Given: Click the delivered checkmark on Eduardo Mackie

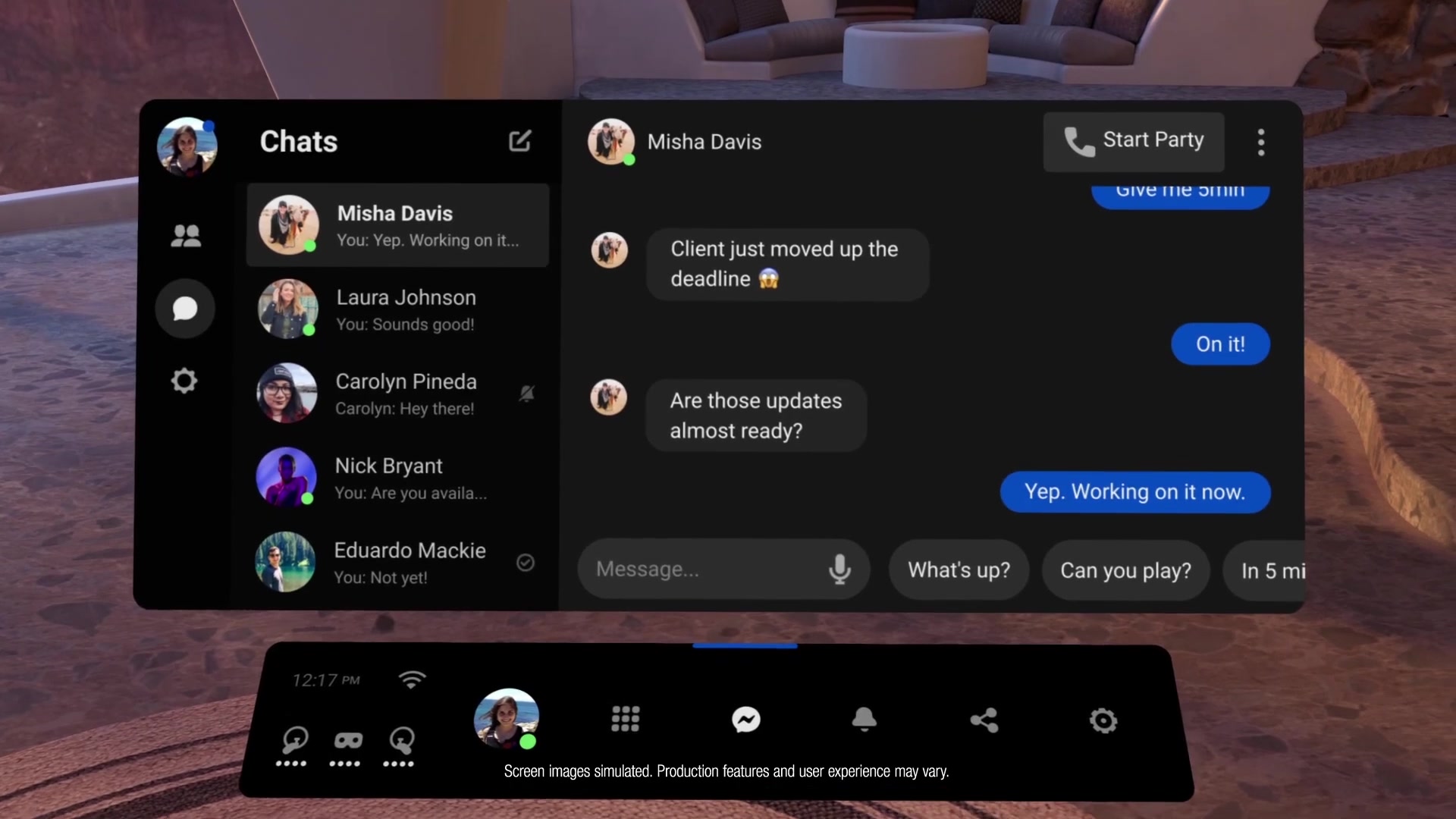Looking at the screenshot, I should [x=526, y=563].
